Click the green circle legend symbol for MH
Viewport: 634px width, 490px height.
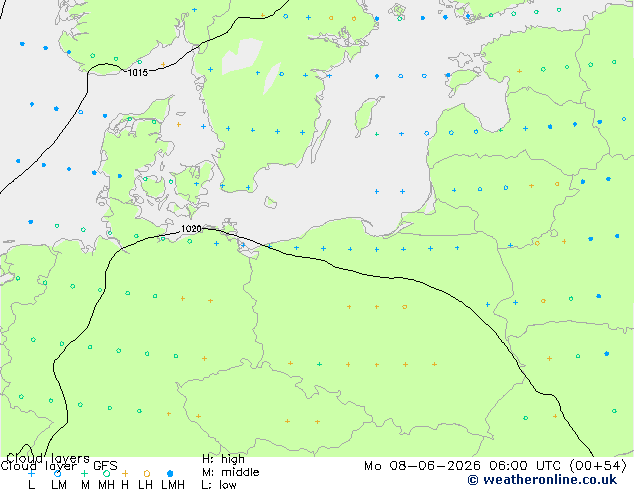pyautogui.click(x=106, y=473)
